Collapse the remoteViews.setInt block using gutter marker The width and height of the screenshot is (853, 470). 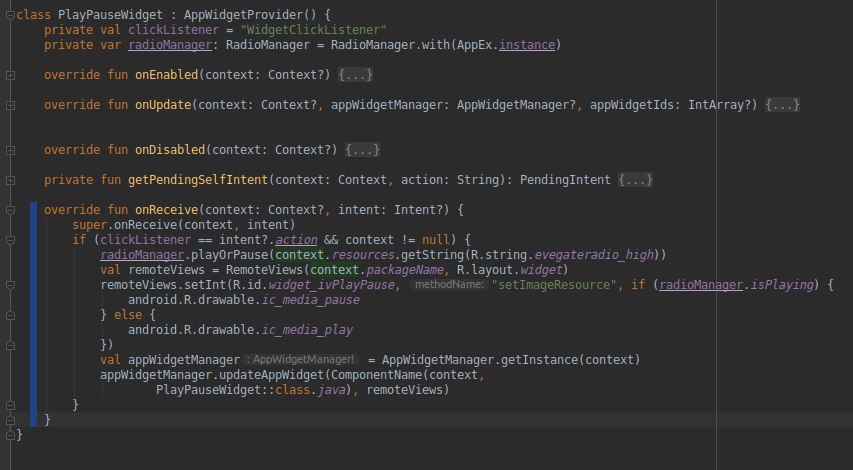10,285
